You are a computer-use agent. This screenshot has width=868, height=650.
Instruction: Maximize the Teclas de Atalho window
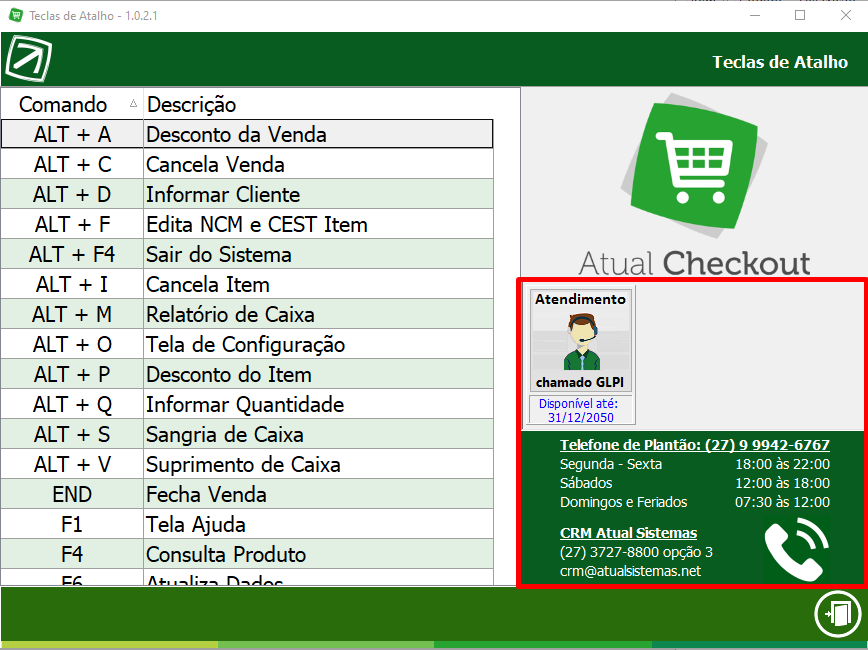pyautogui.click(x=800, y=15)
